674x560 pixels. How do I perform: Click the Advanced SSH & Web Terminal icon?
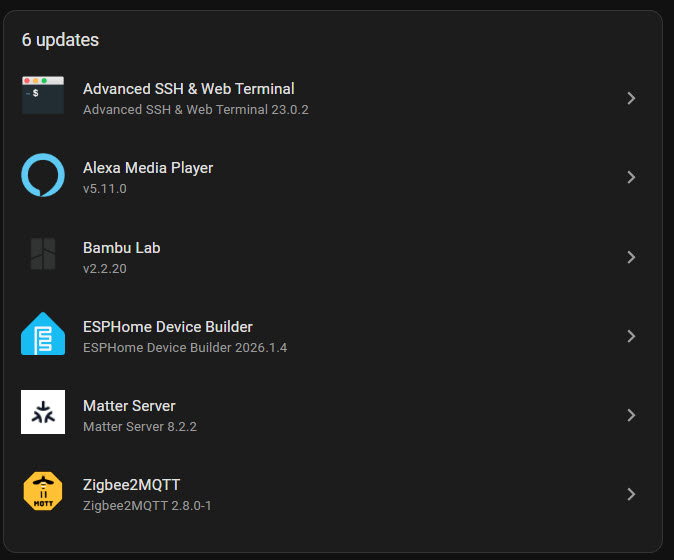click(x=43, y=95)
